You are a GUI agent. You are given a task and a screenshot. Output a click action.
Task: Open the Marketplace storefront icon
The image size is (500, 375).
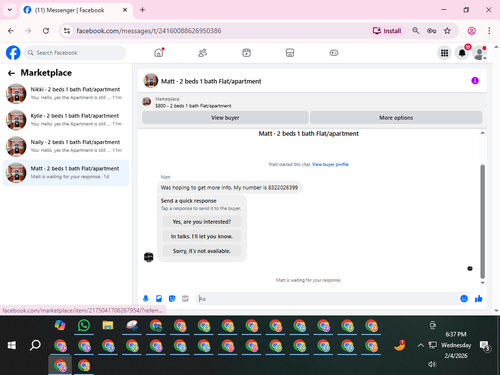(x=290, y=53)
